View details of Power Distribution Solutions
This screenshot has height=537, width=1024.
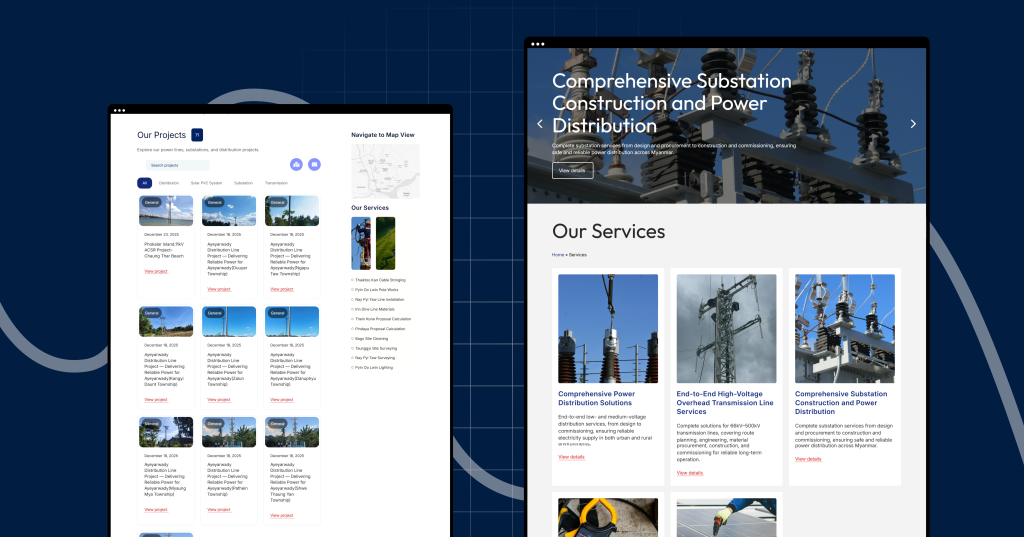click(571, 457)
